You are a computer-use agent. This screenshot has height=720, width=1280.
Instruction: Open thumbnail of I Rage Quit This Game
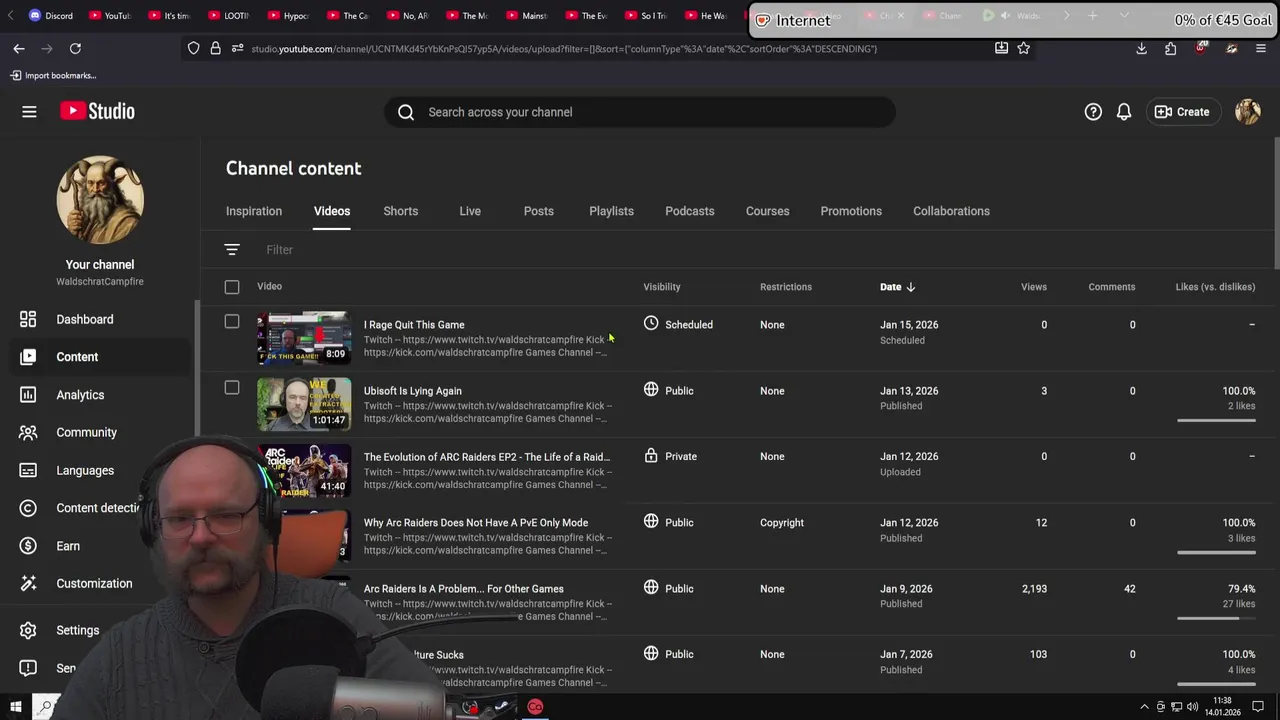(x=304, y=338)
